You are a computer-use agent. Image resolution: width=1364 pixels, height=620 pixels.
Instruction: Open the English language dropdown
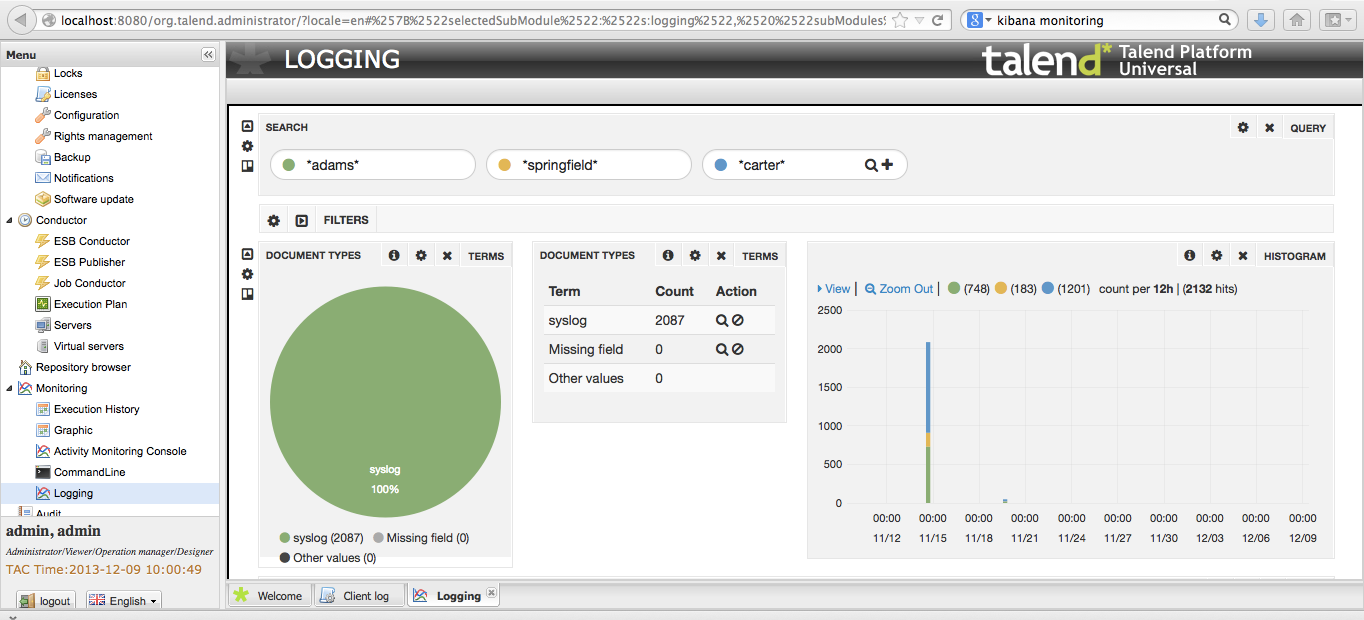tap(124, 601)
